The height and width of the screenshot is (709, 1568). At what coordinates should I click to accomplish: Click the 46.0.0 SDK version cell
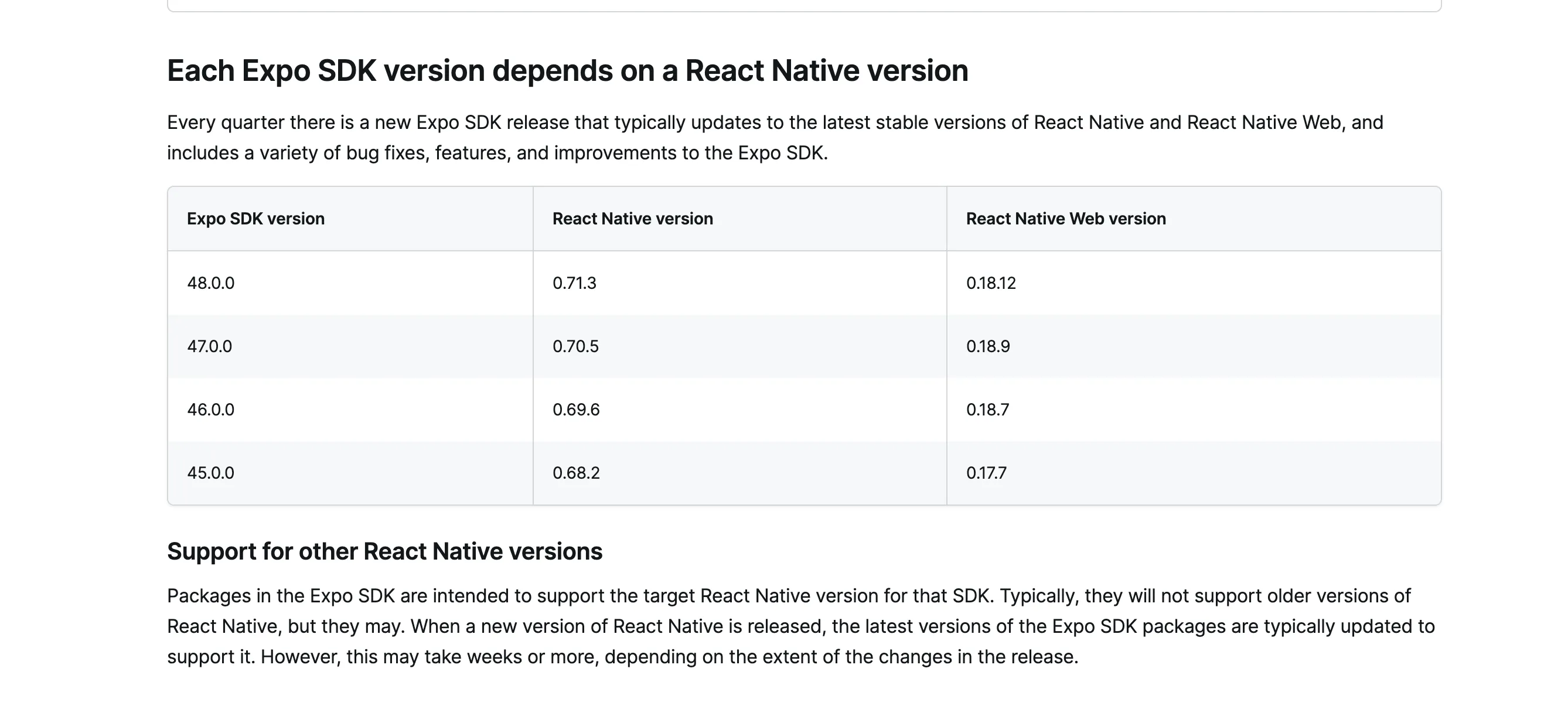(x=210, y=410)
